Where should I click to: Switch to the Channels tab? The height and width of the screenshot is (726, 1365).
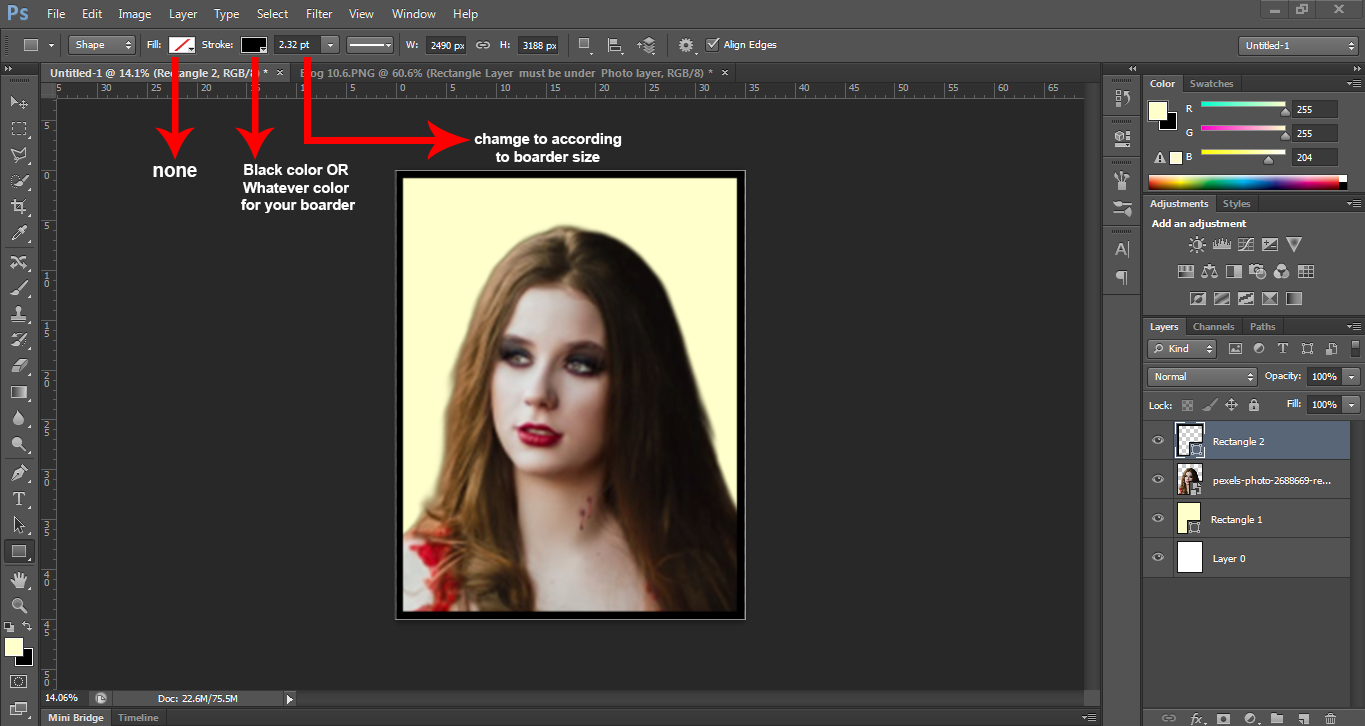(x=1213, y=327)
